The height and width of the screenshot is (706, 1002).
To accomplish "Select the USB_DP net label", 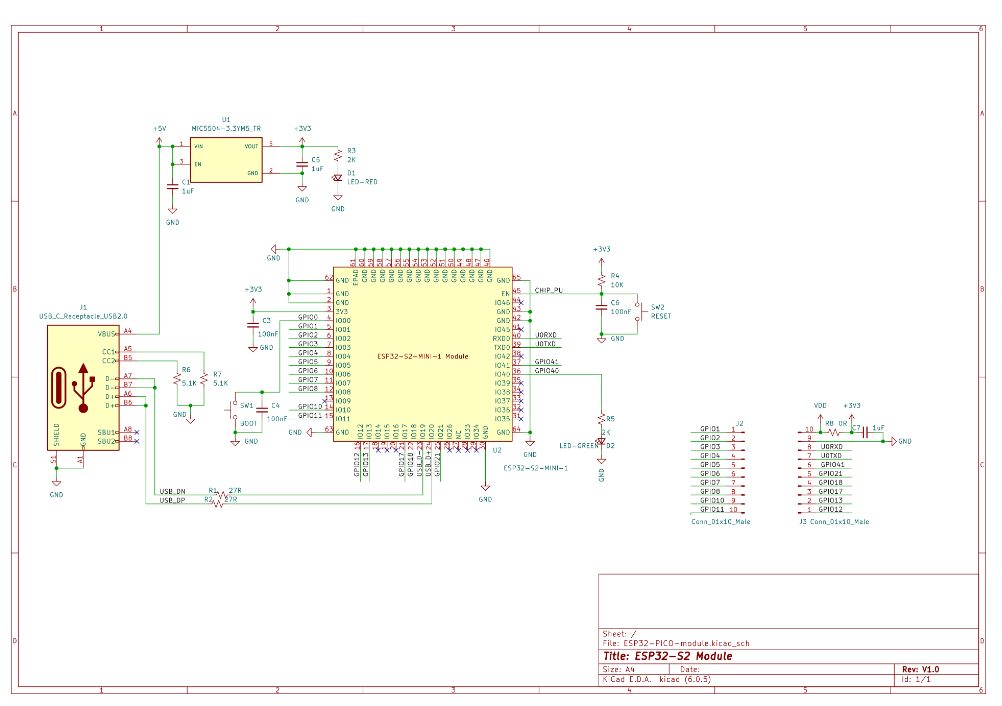I will coord(173,500).
